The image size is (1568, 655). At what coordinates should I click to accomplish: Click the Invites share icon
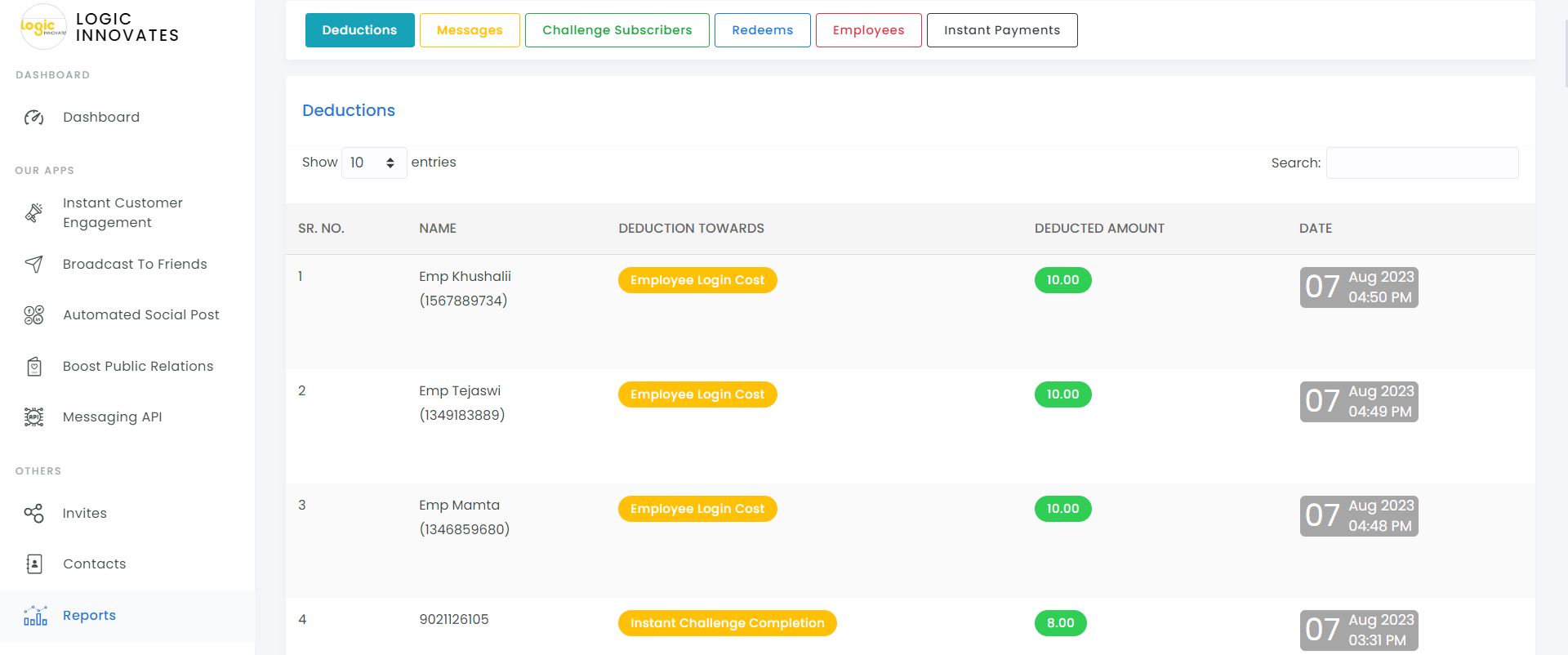(x=33, y=514)
